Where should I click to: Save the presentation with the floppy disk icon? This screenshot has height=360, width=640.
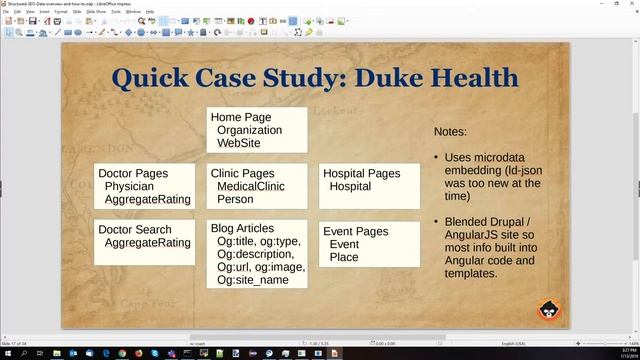click(32, 21)
